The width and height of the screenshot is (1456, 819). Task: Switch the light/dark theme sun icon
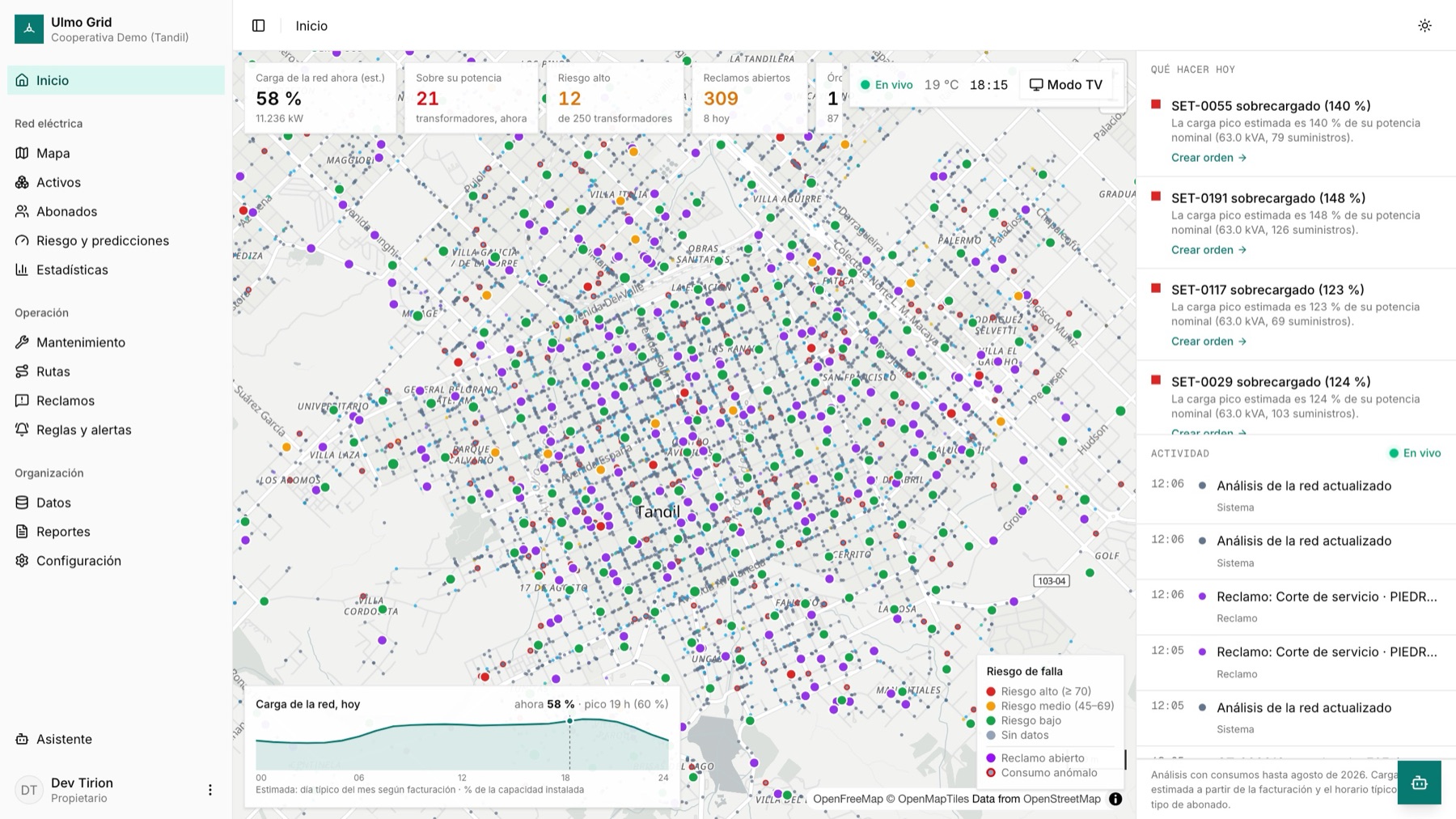point(1424,26)
